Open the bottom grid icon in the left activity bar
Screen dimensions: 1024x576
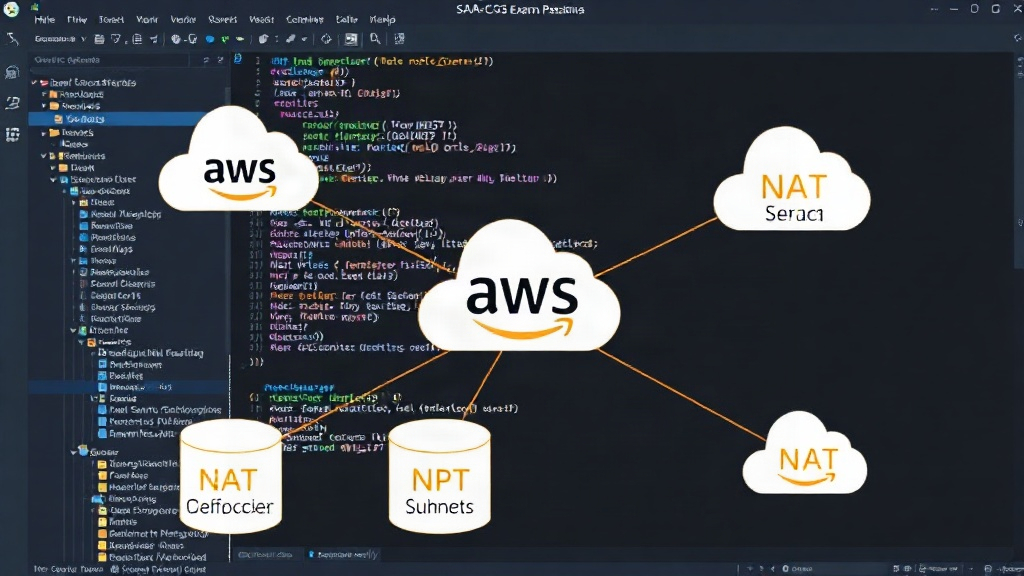pyautogui.click(x=12, y=135)
